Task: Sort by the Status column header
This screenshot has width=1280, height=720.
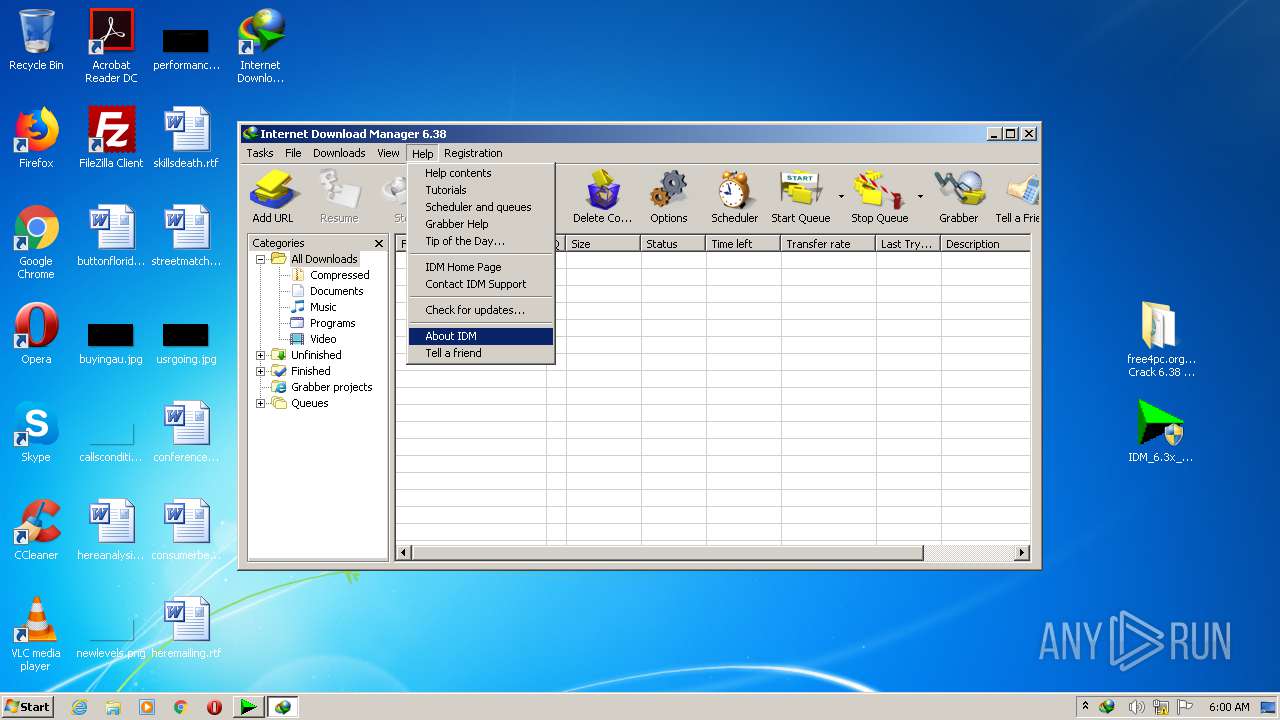Action: [673, 244]
